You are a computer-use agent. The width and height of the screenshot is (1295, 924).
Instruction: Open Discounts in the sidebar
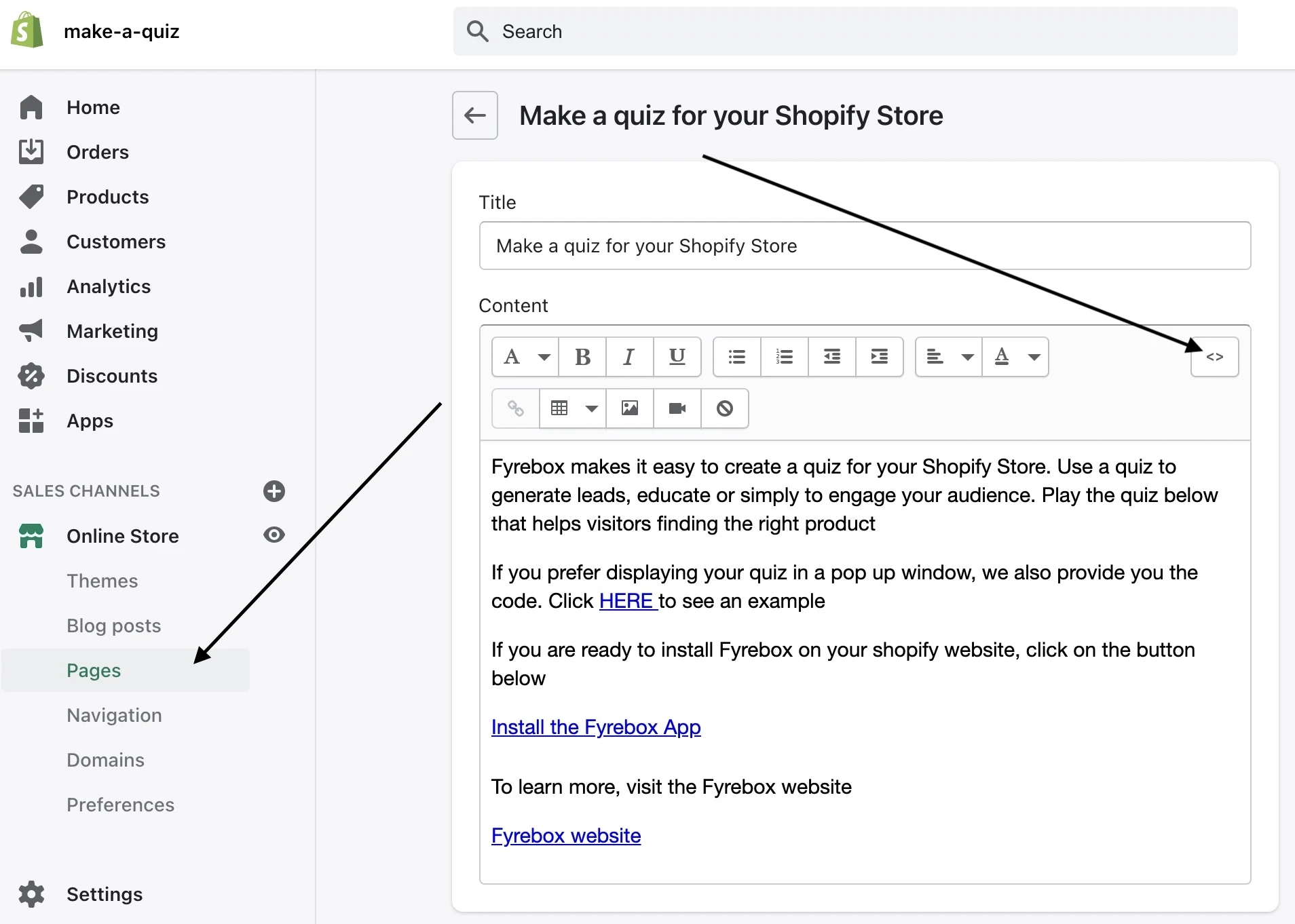(x=112, y=376)
